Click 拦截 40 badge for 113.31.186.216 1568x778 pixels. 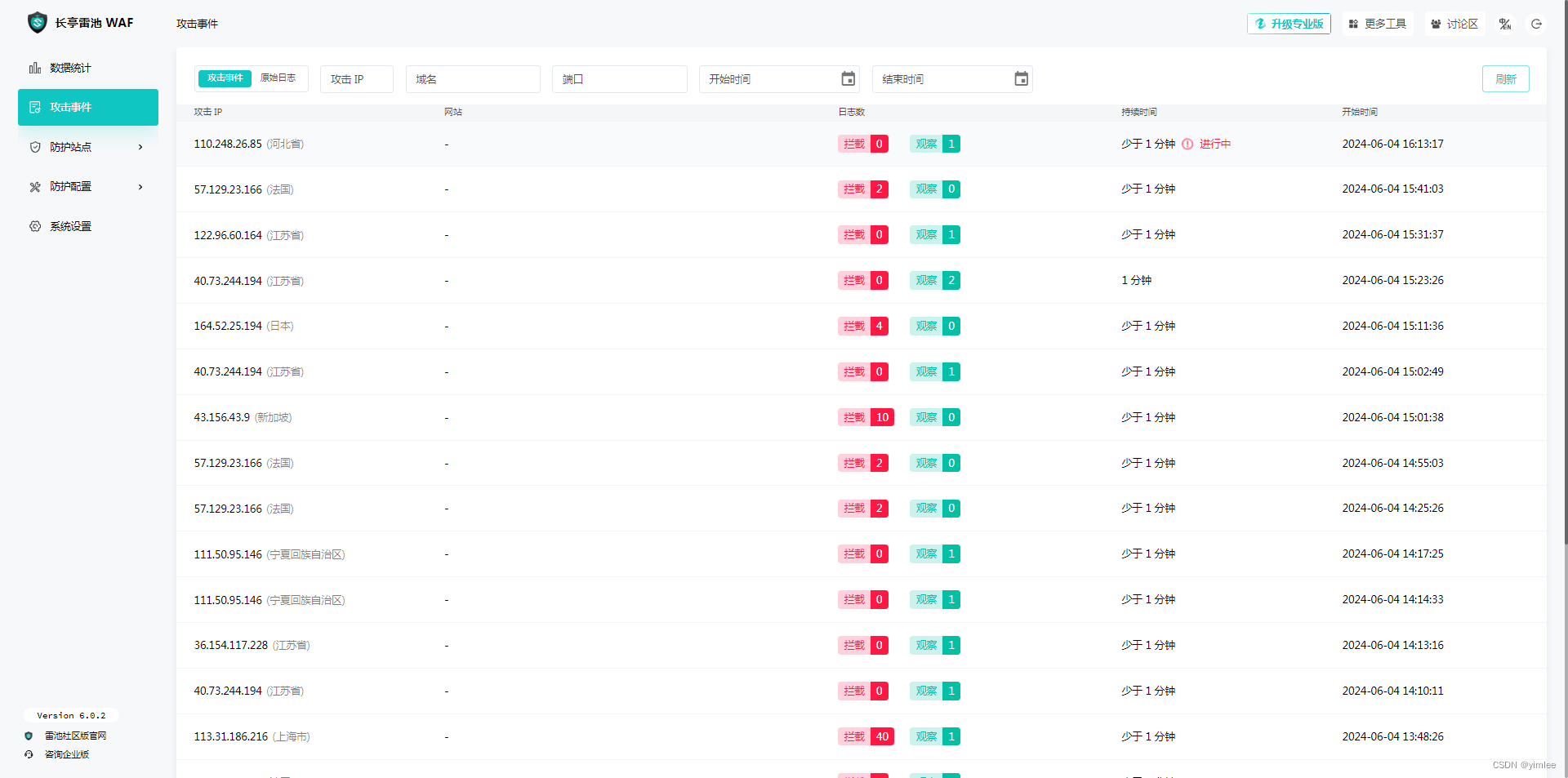point(866,736)
